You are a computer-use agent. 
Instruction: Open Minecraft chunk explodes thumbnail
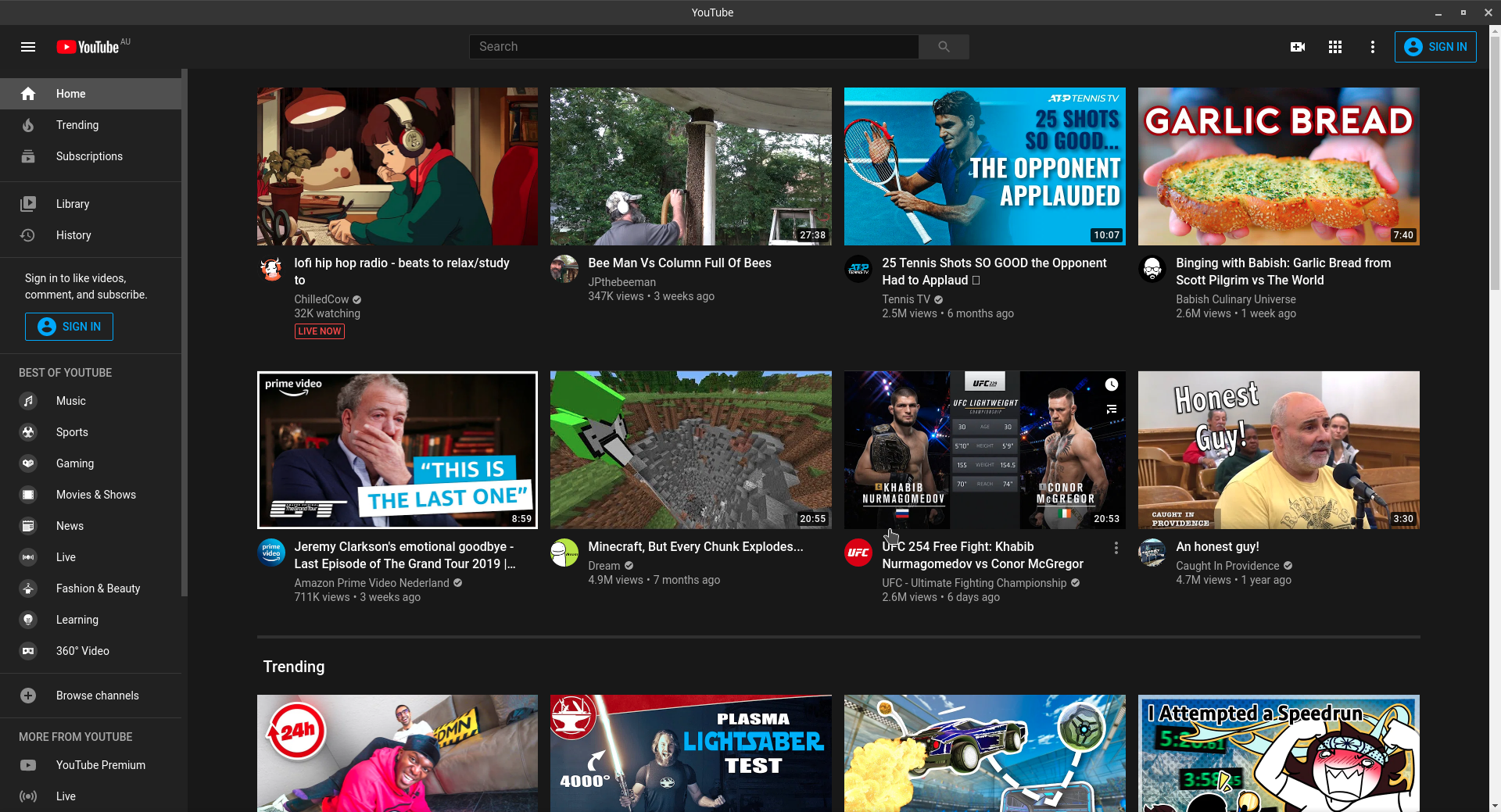coord(691,450)
